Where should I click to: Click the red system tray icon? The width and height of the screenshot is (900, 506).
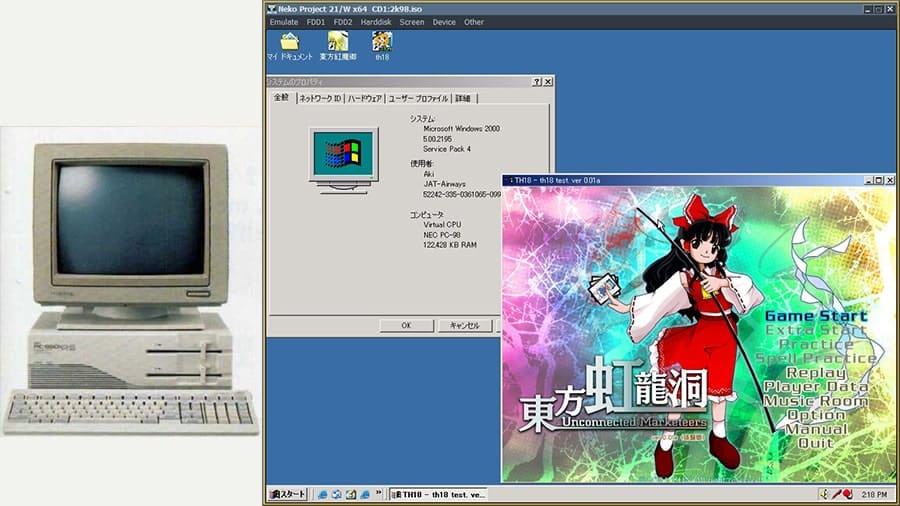[x=845, y=494]
